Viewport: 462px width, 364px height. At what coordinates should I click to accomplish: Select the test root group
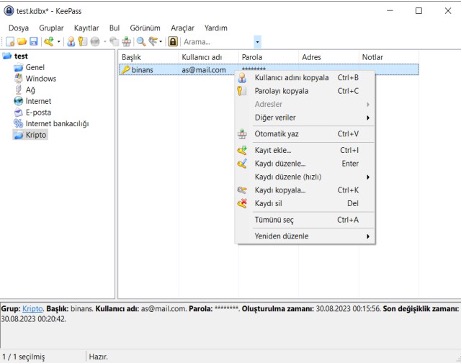[21, 56]
